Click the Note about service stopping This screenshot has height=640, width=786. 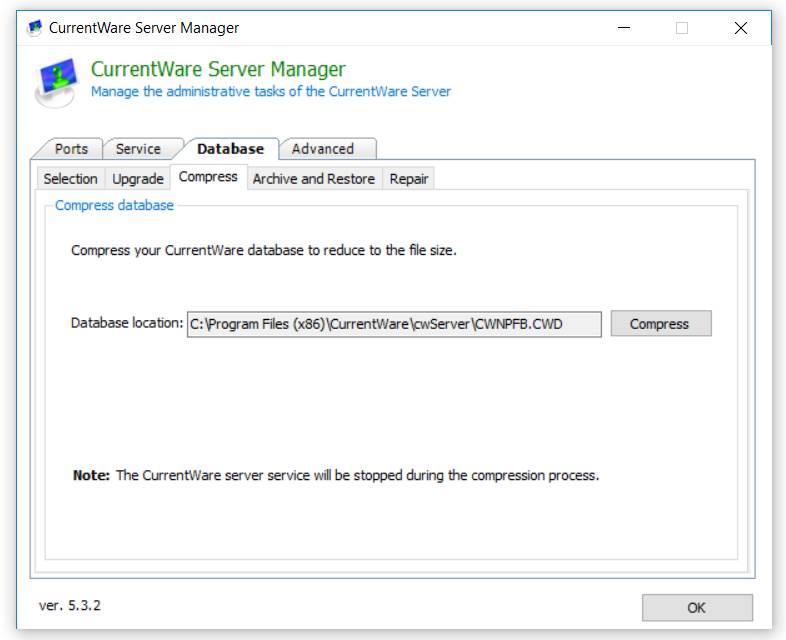[x=336, y=475]
